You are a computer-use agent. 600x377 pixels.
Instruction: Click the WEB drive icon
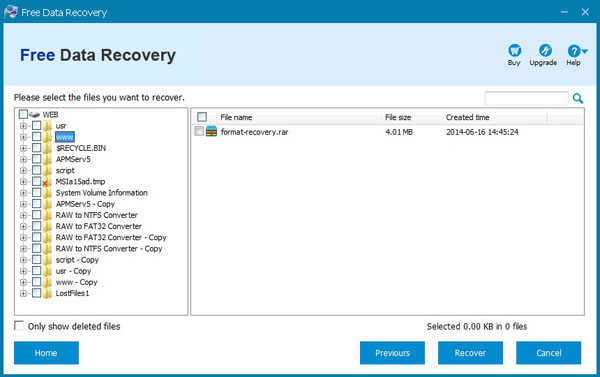(34, 114)
